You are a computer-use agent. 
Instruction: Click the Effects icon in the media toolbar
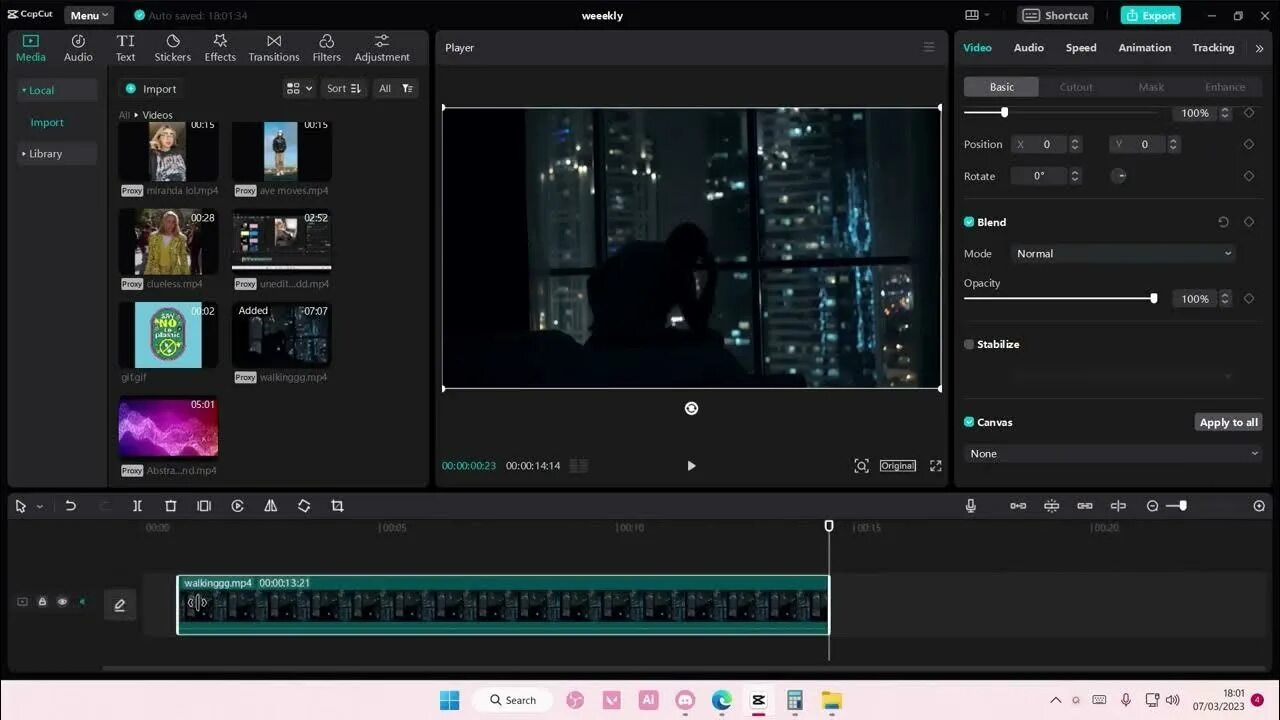coord(219,46)
